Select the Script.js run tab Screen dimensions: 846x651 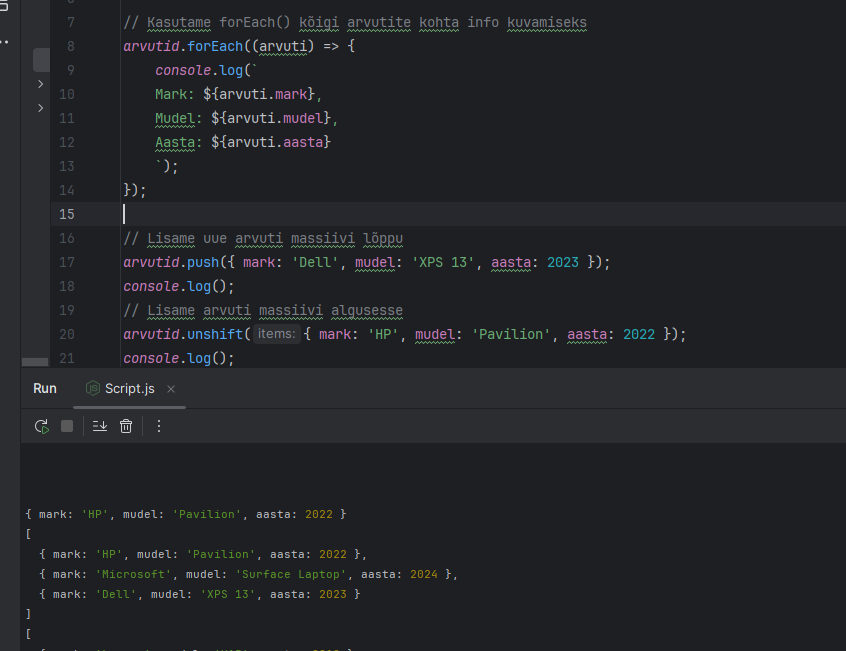(x=129, y=388)
